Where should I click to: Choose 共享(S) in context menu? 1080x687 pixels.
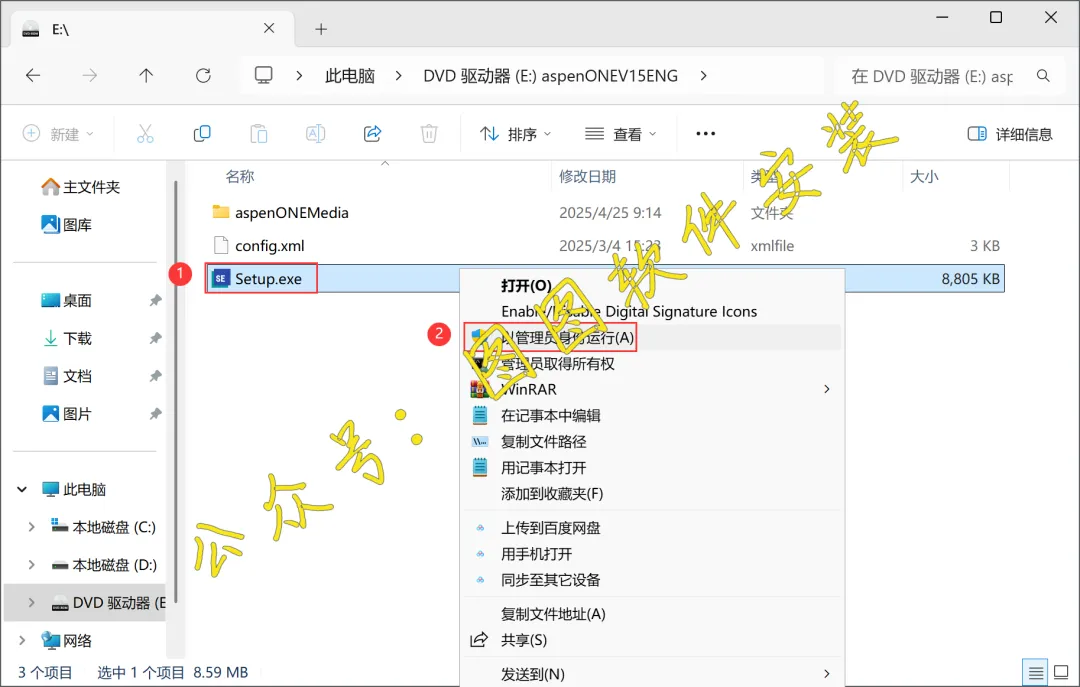523,640
